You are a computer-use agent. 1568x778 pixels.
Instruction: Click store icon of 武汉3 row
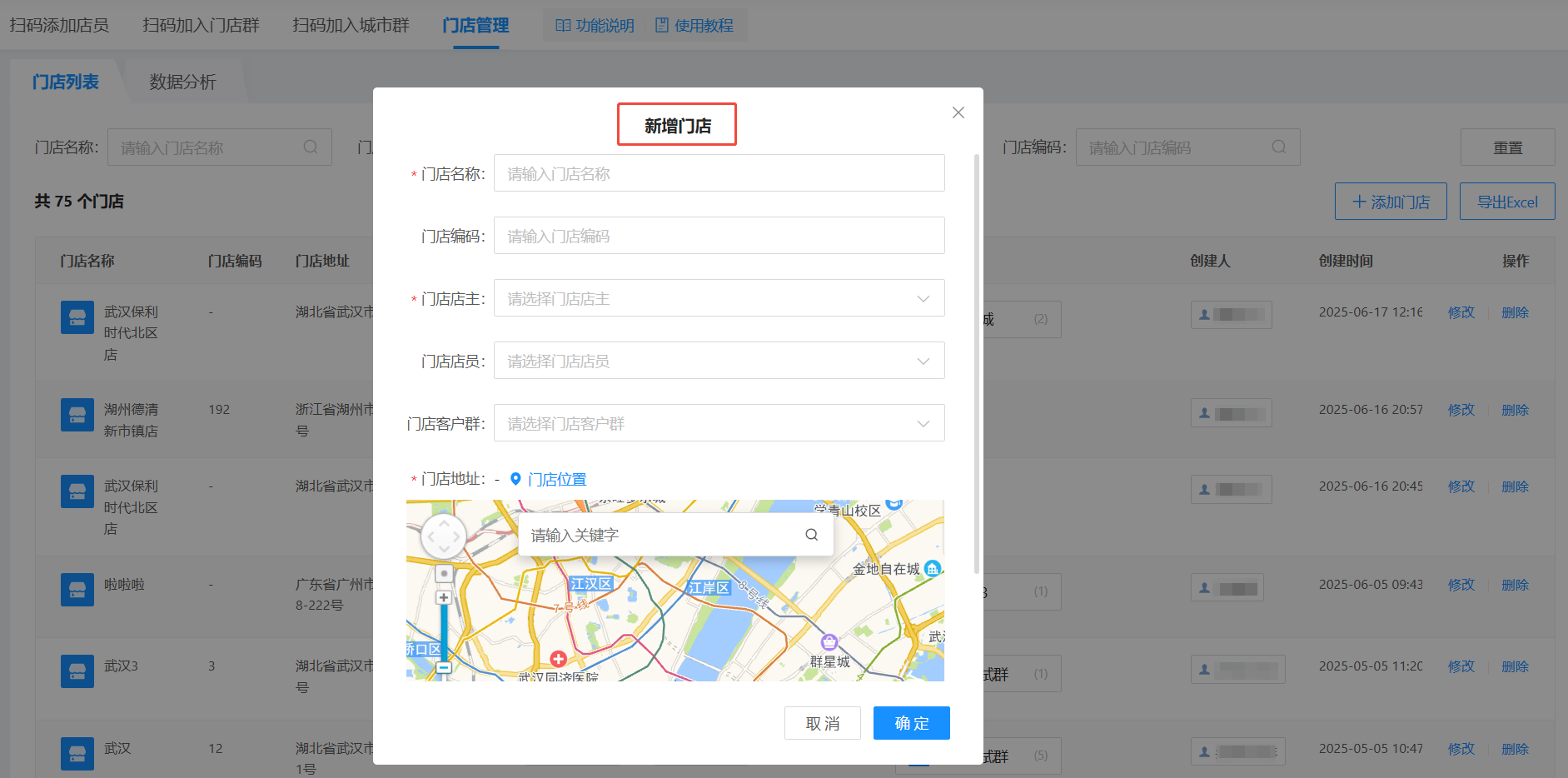[x=77, y=671]
